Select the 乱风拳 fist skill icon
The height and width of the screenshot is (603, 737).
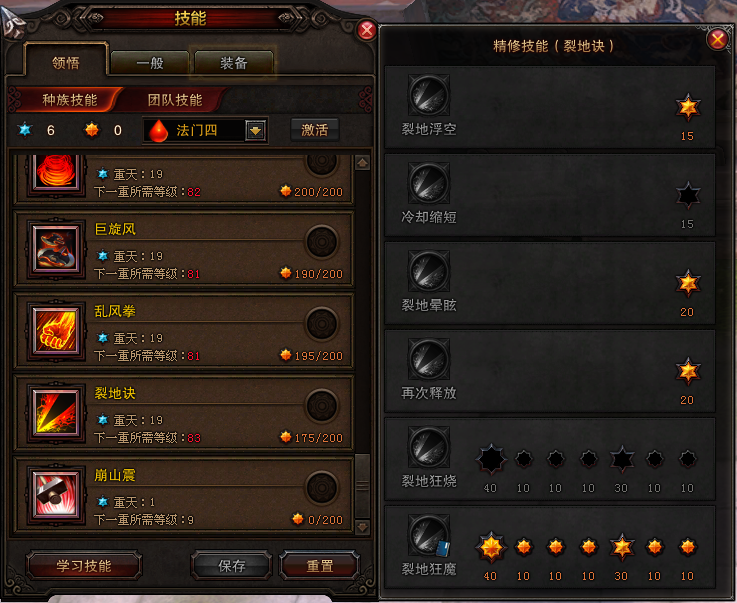56,331
